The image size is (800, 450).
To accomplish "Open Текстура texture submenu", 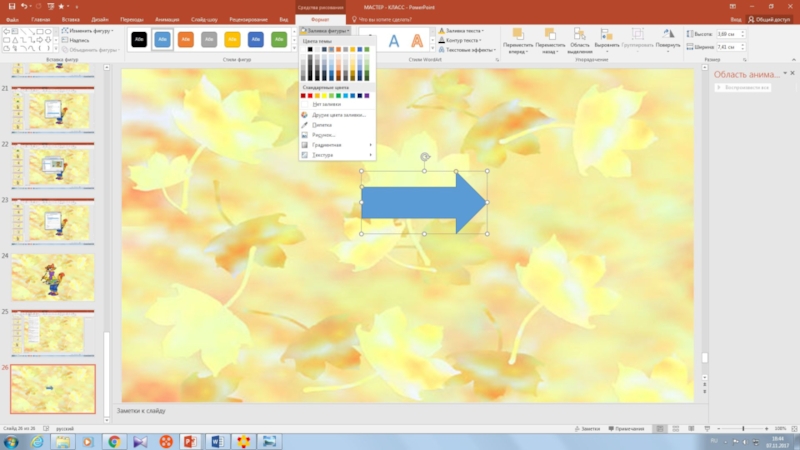I will (x=337, y=155).
